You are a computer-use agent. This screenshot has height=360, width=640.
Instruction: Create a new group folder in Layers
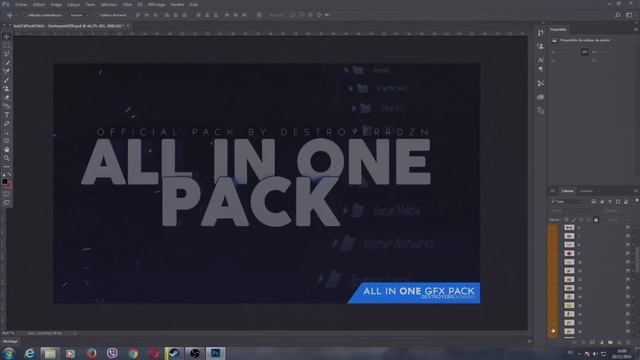[x=611, y=342]
